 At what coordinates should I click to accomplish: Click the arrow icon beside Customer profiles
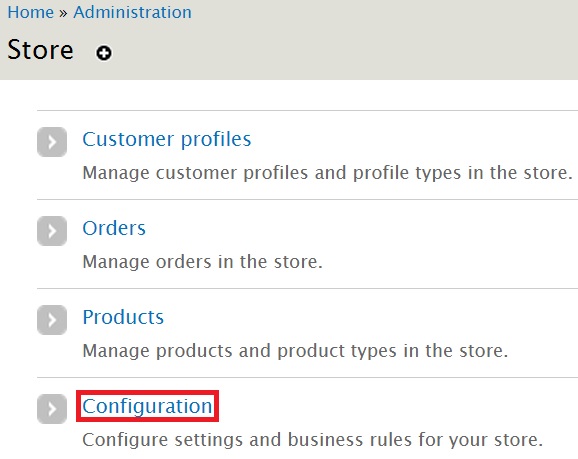(52, 142)
